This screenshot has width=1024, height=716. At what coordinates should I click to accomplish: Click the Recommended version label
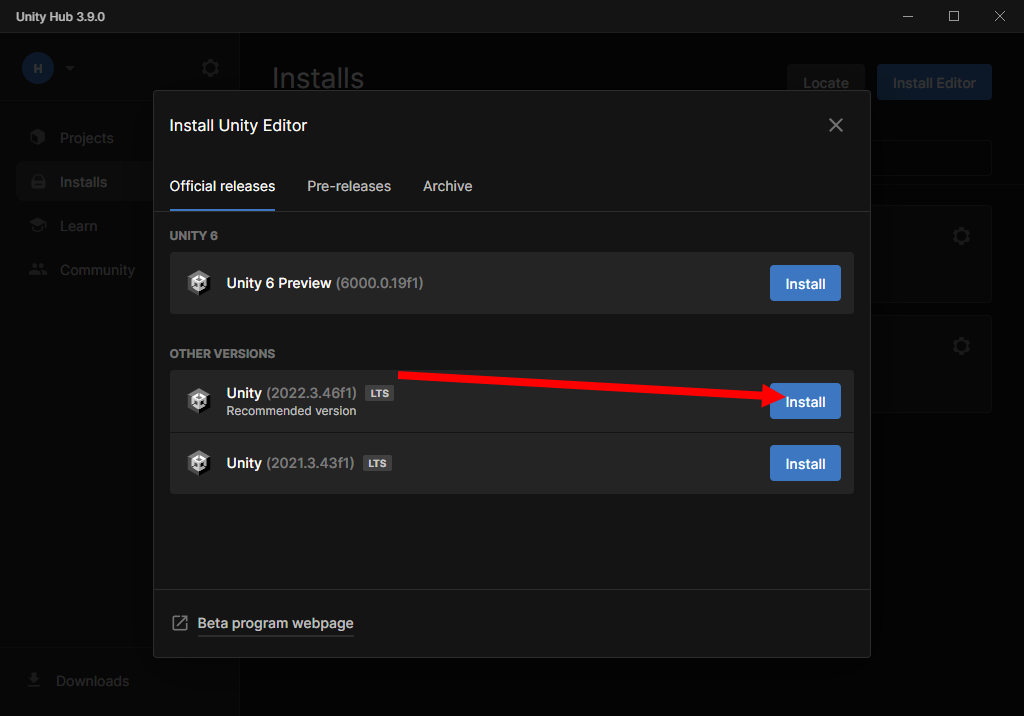coord(291,411)
